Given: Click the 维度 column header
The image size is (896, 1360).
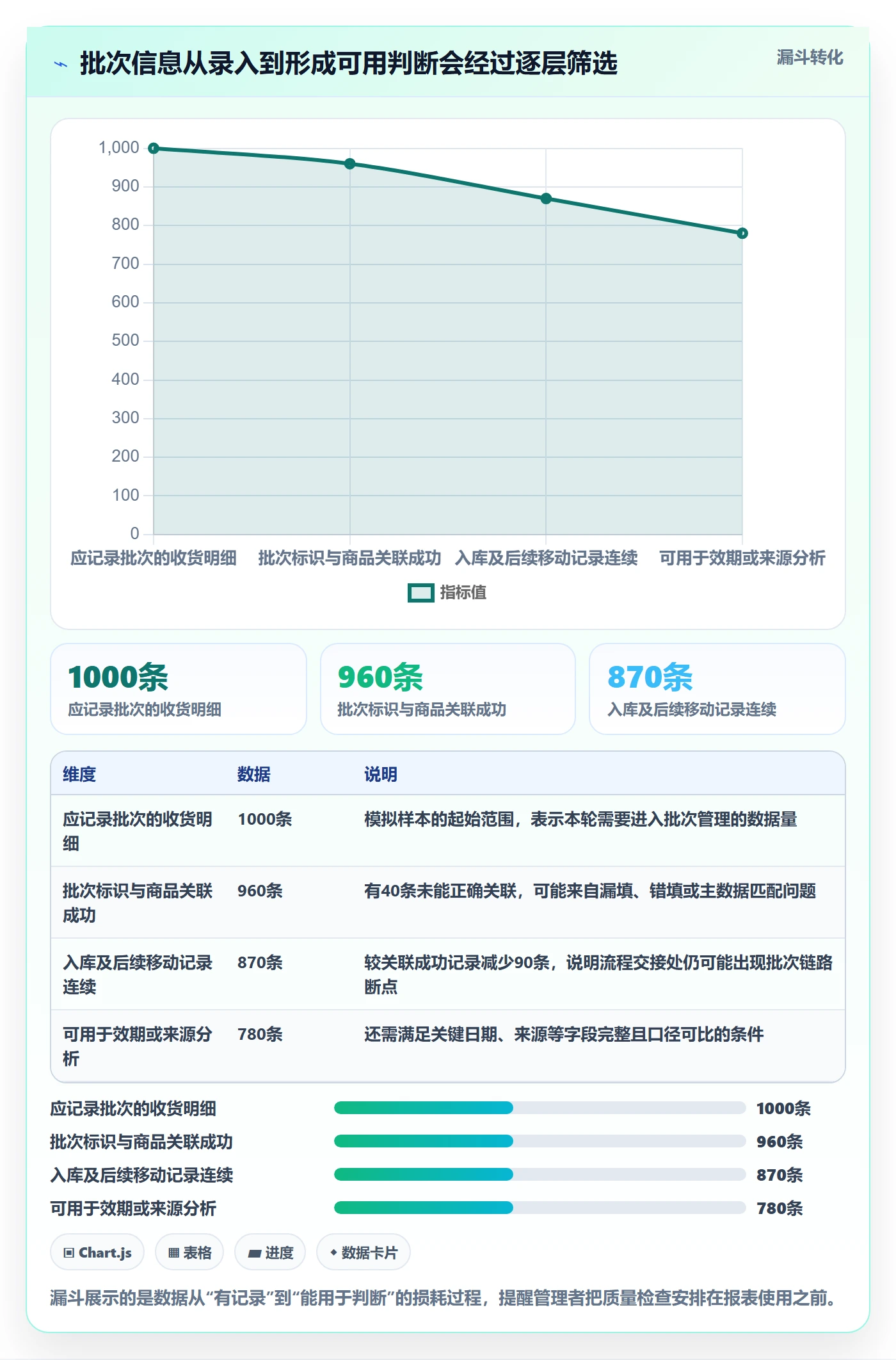Looking at the screenshot, I should [x=79, y=775].
